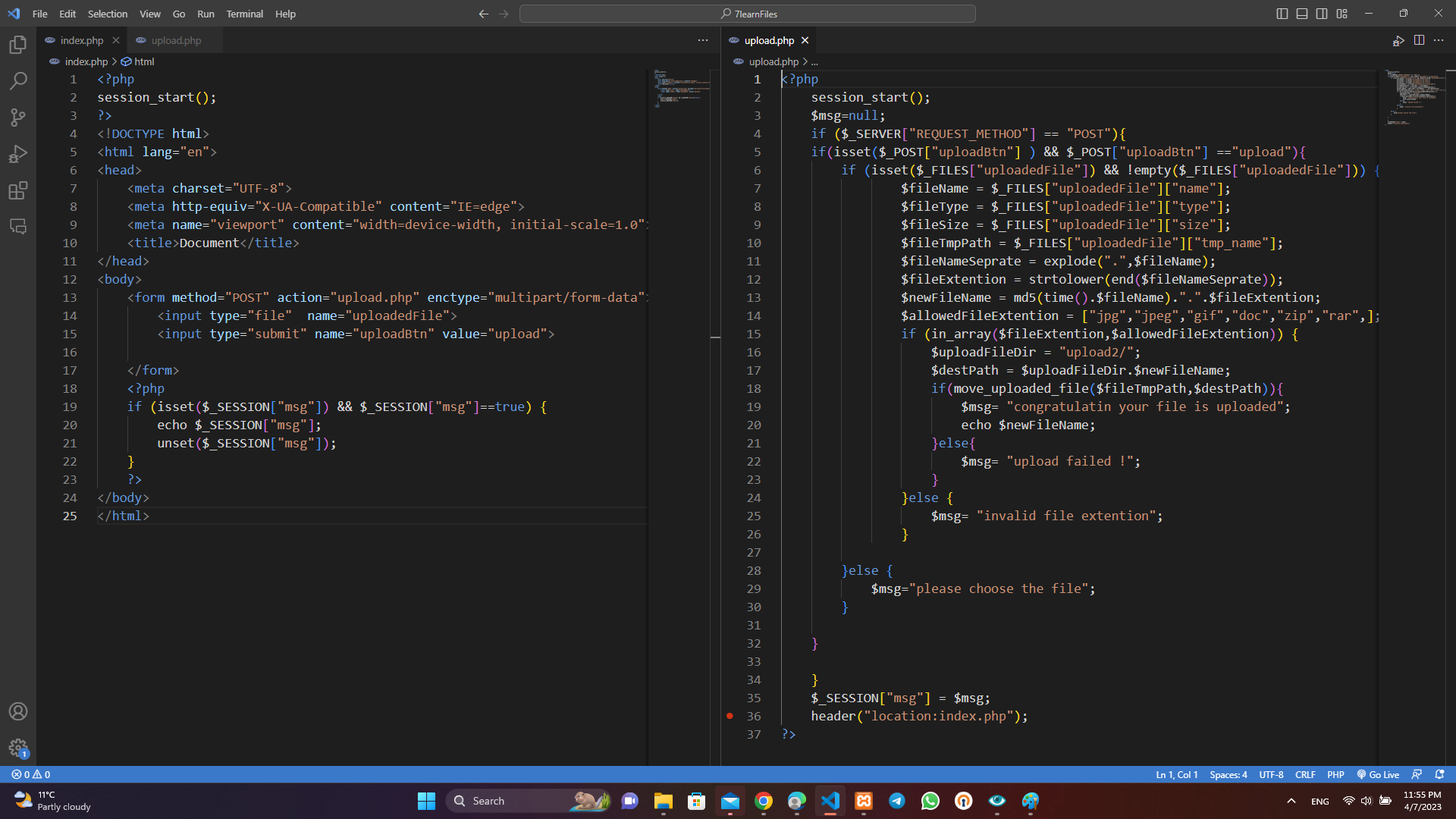Open the Selection menu
Image resolution: width=1456 pixels, height=819 pixels.
(x=108, y=14)
